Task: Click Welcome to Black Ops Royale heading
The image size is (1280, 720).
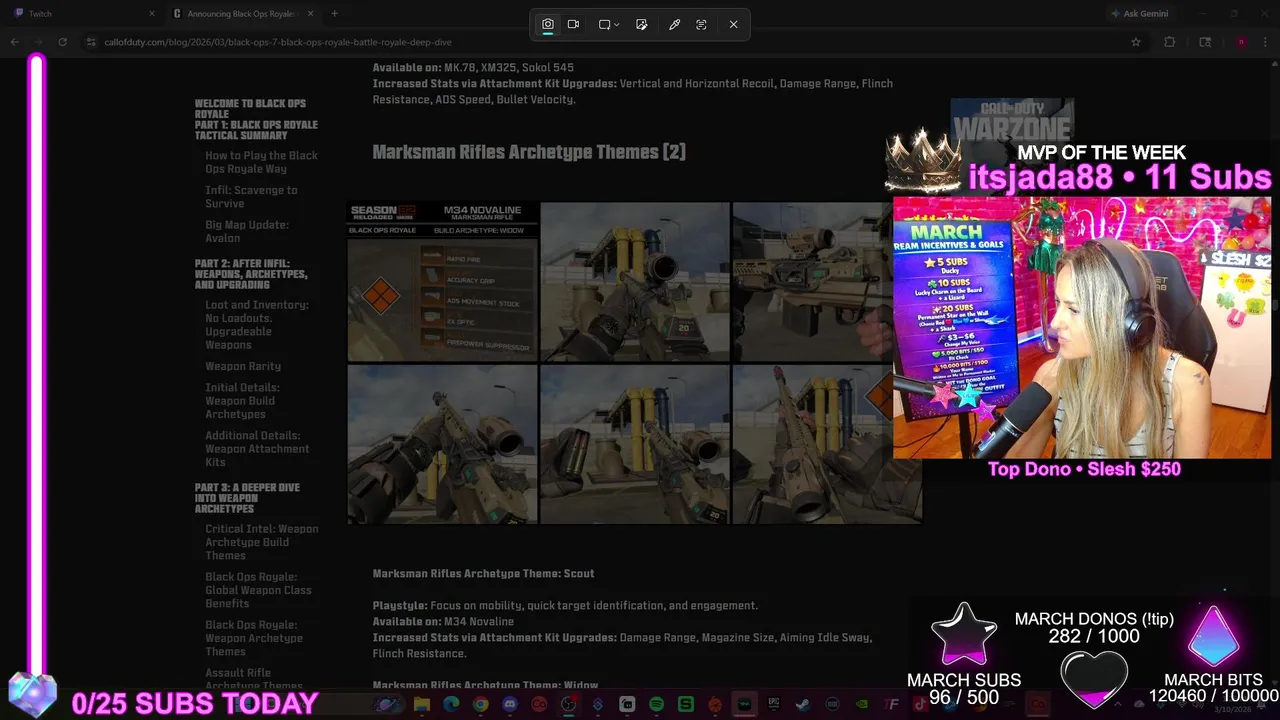Action: pyautogui.click(x=250, y=109)
